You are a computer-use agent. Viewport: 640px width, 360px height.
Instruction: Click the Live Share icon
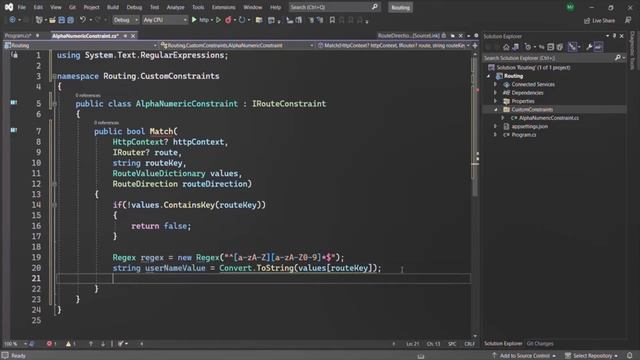coord(587,20)
